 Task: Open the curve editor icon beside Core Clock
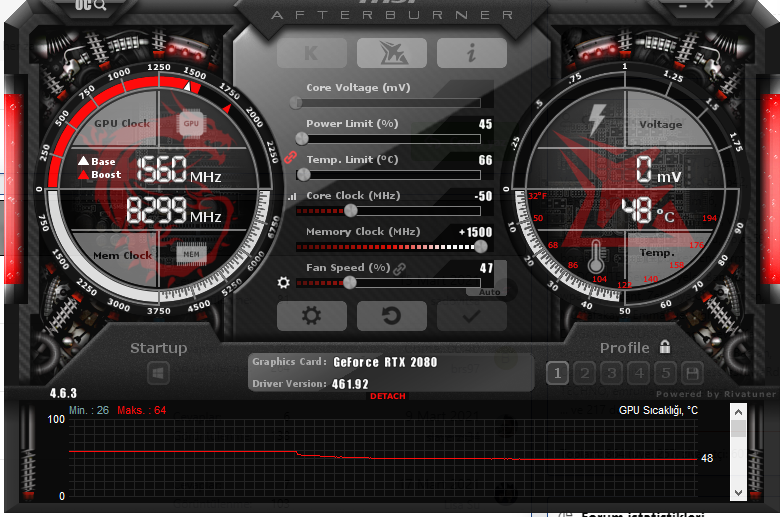(x=292, y=197)
